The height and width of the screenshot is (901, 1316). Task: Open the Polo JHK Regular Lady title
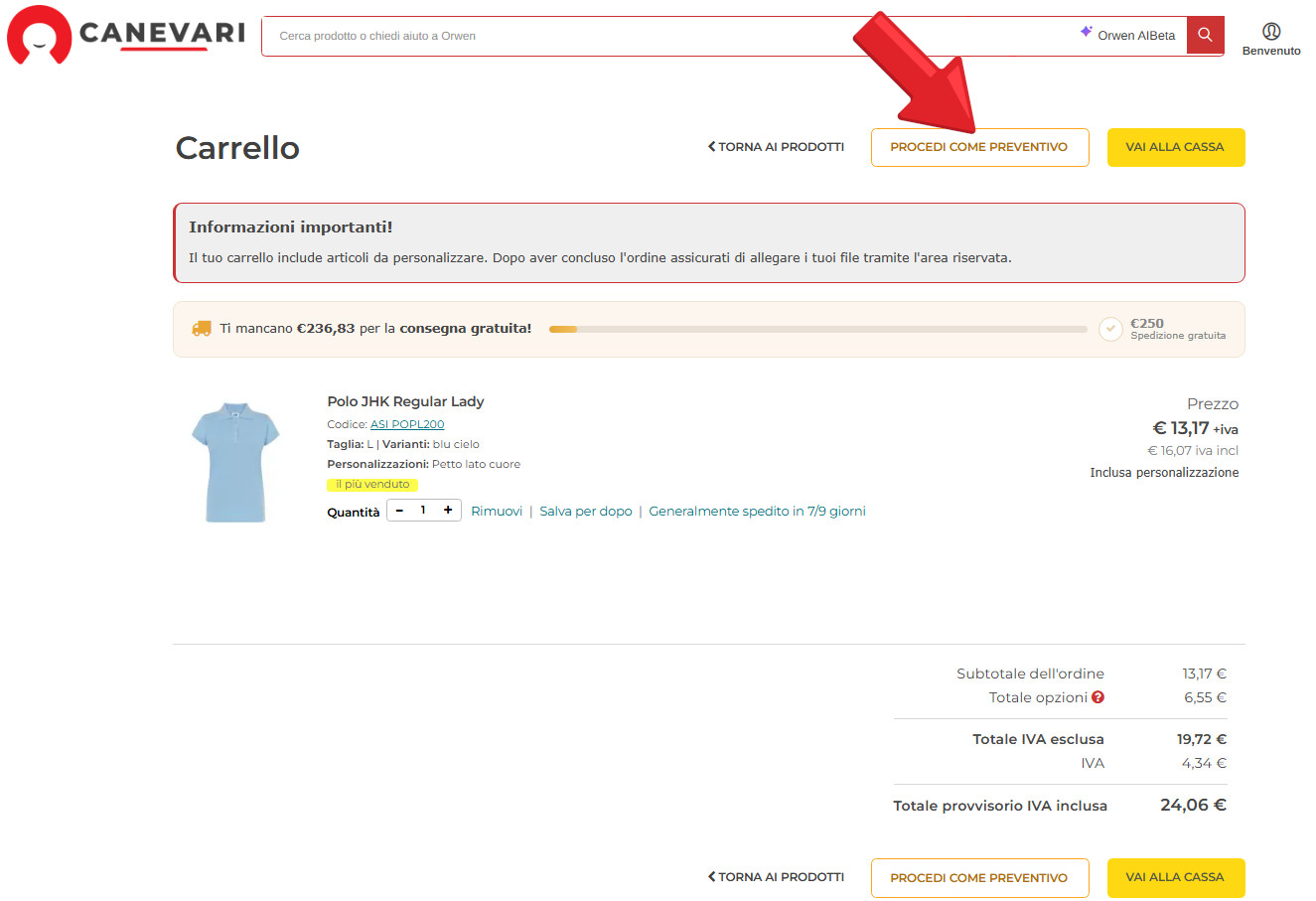(x=405, y=401)
